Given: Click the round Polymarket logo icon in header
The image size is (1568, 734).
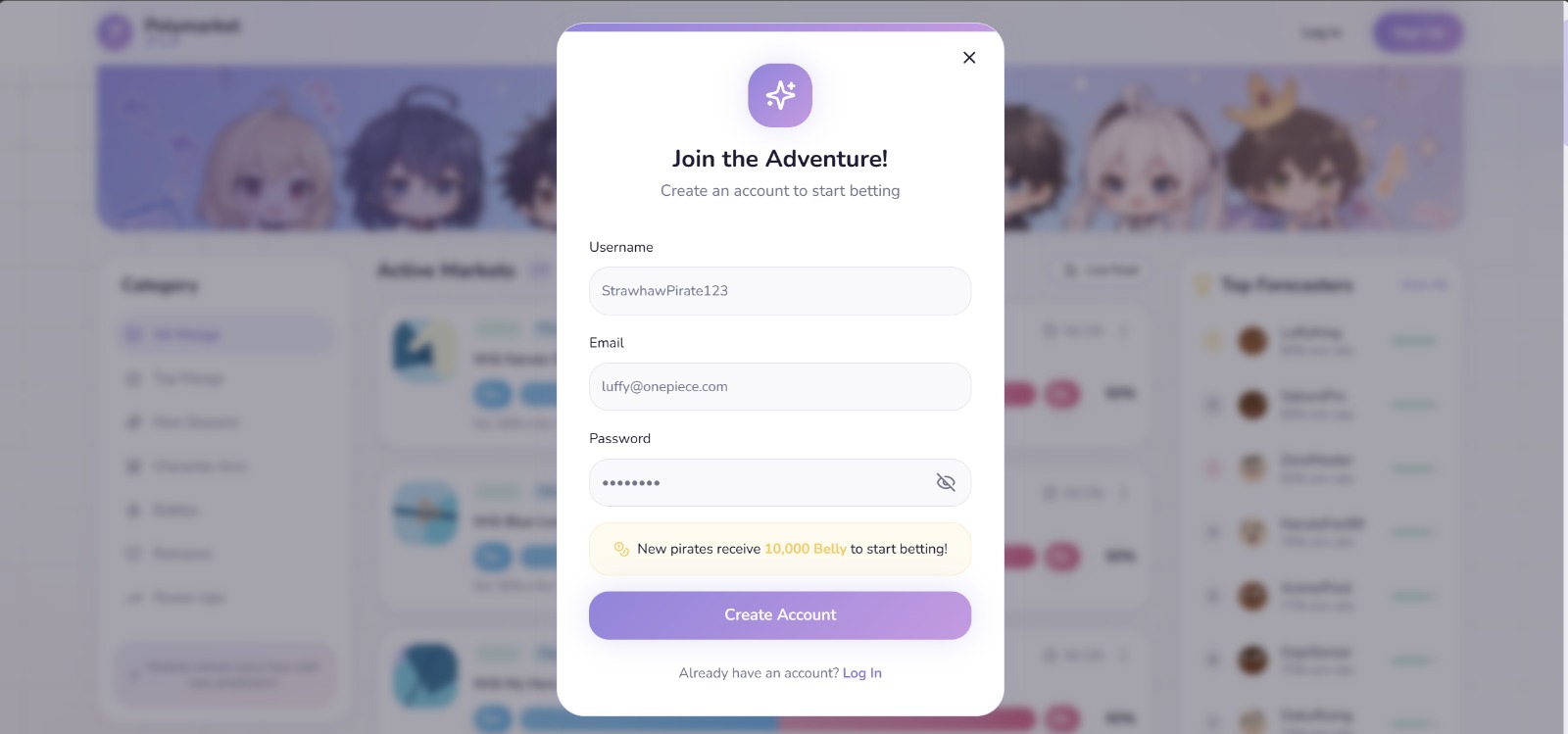Looking at the screenshot, I should (x=115, y=32).
